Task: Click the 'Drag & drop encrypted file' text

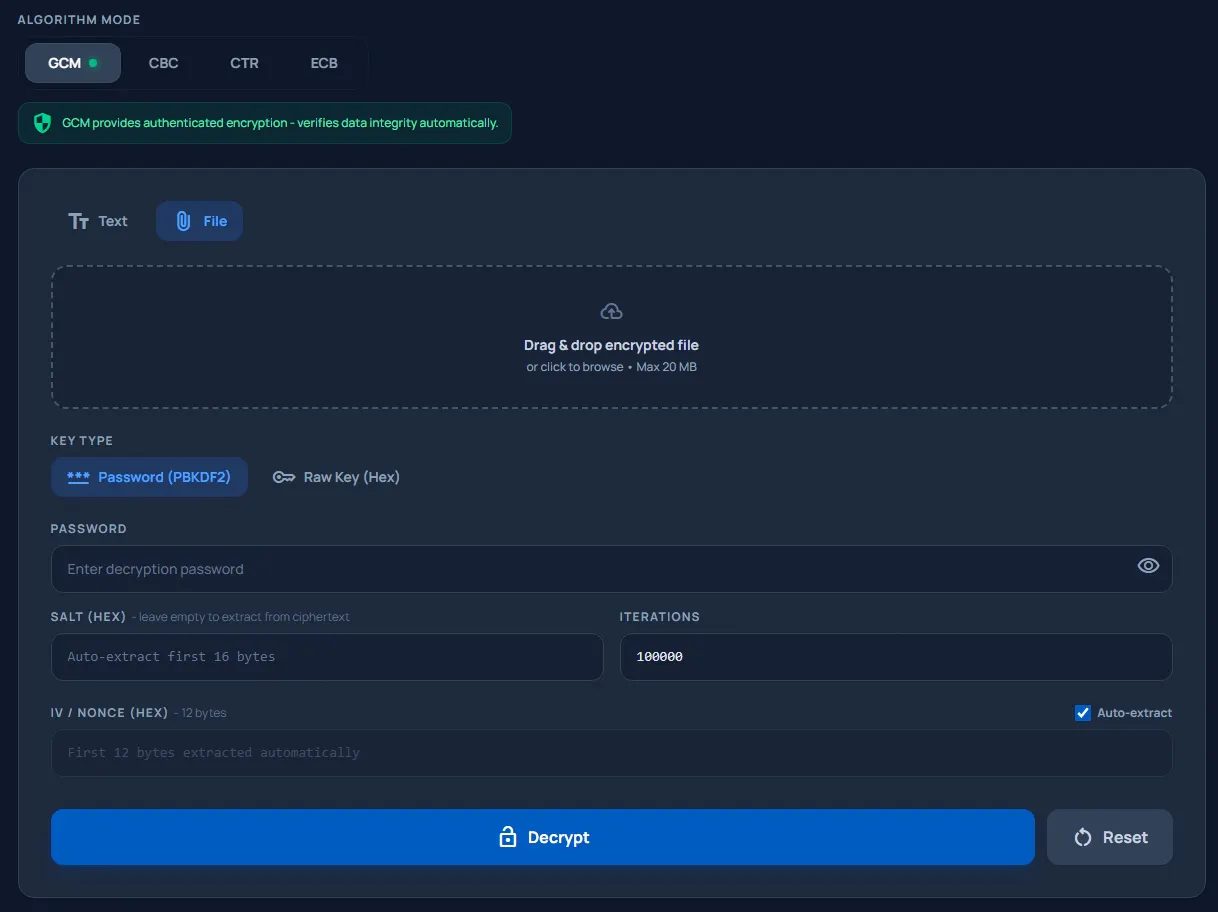Action: click(x=611, y=345)
